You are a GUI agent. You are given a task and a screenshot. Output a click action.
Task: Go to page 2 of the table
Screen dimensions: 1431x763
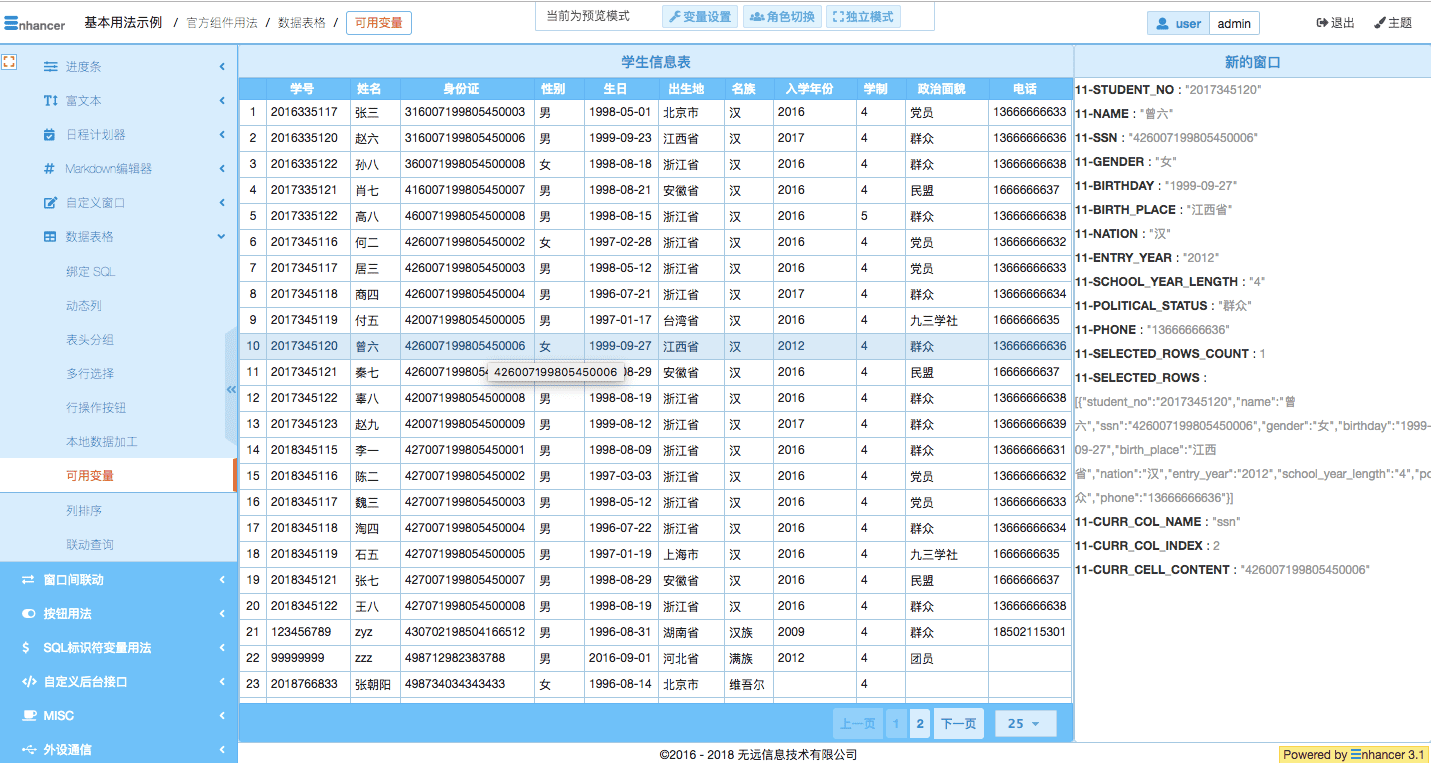pos(920,723)
